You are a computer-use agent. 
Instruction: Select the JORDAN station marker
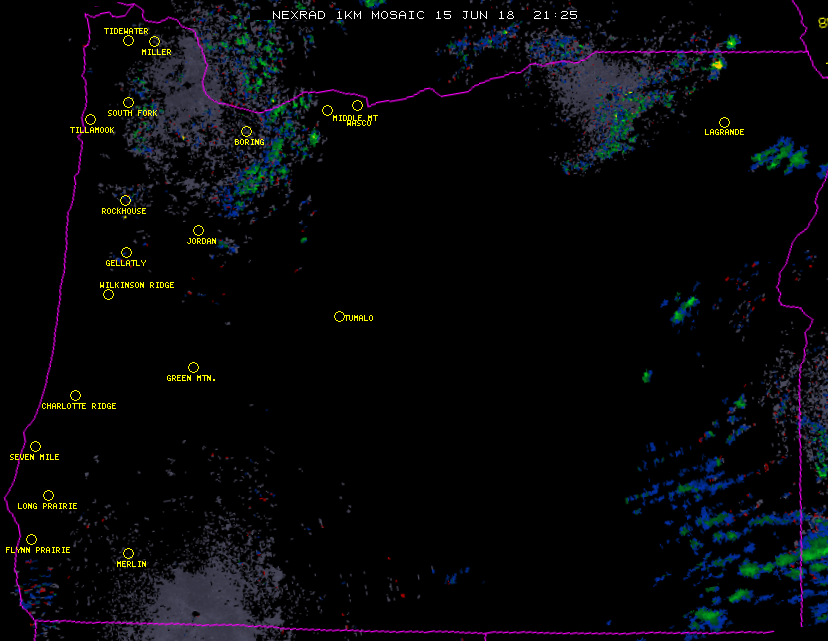point(198,231)
